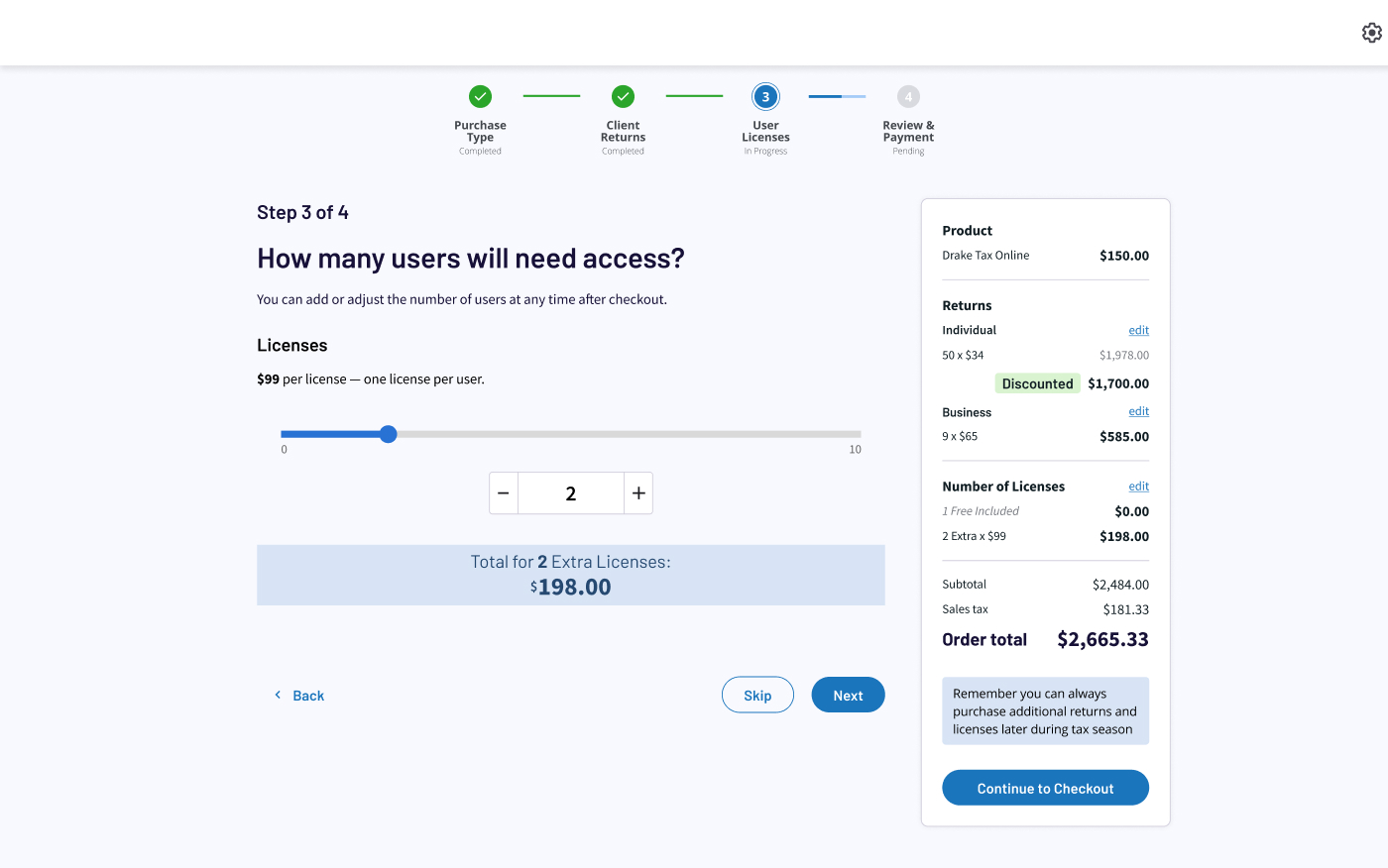Click the Skip button
Screen dimensions: 1388x868
click(x=757, y=695)
